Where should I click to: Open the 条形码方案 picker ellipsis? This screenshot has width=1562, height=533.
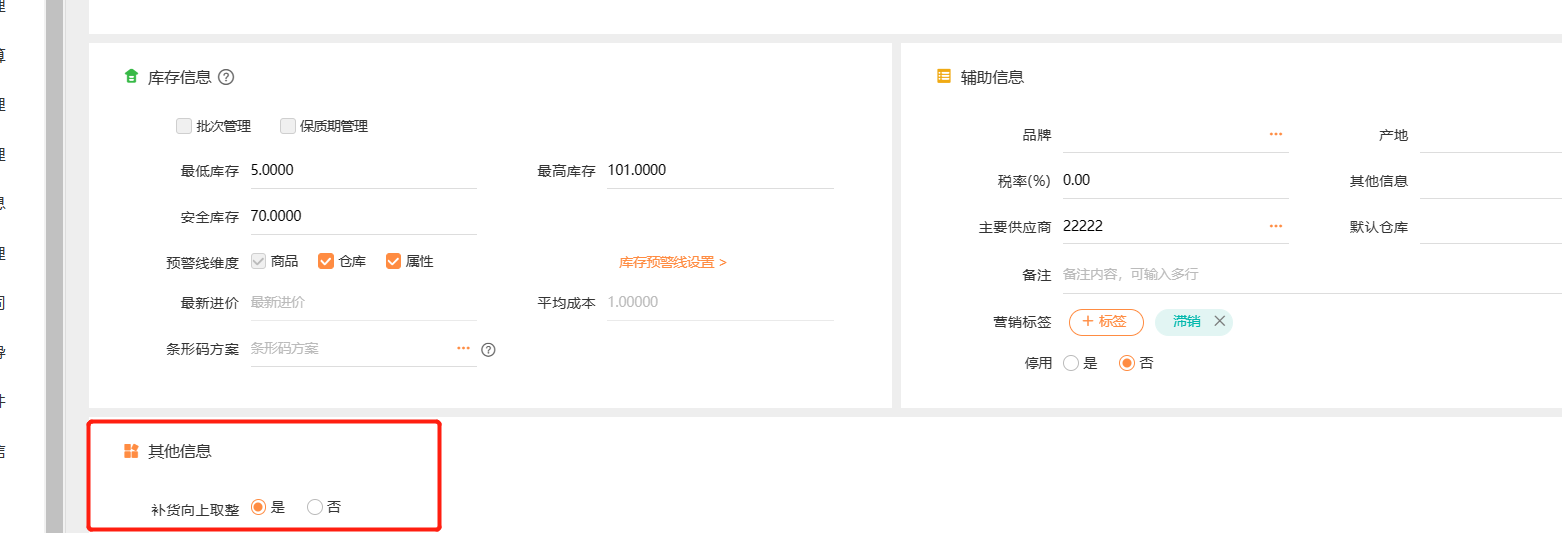click(x=463, y=348)
